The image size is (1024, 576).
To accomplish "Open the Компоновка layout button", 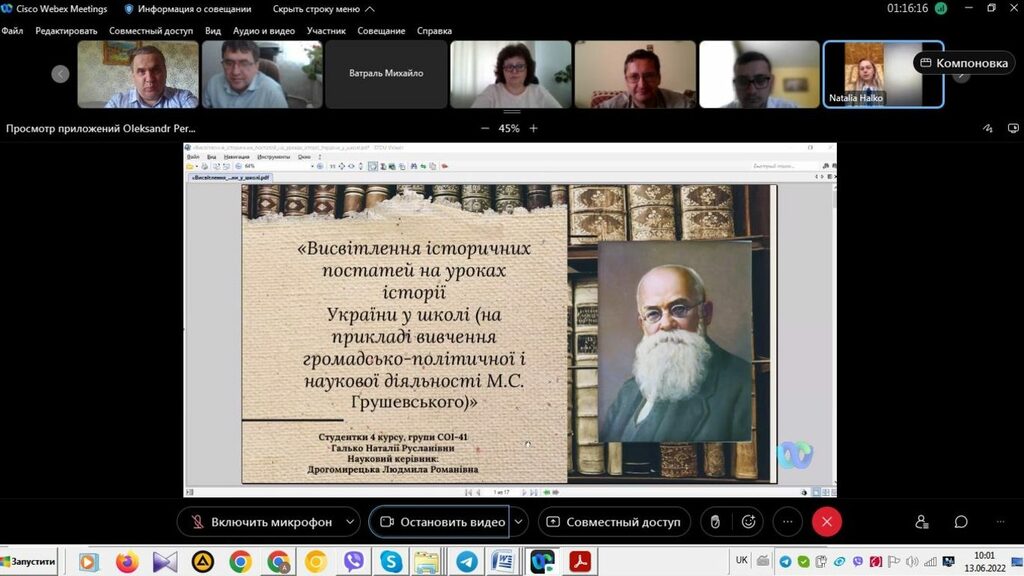I will [964, 63].
